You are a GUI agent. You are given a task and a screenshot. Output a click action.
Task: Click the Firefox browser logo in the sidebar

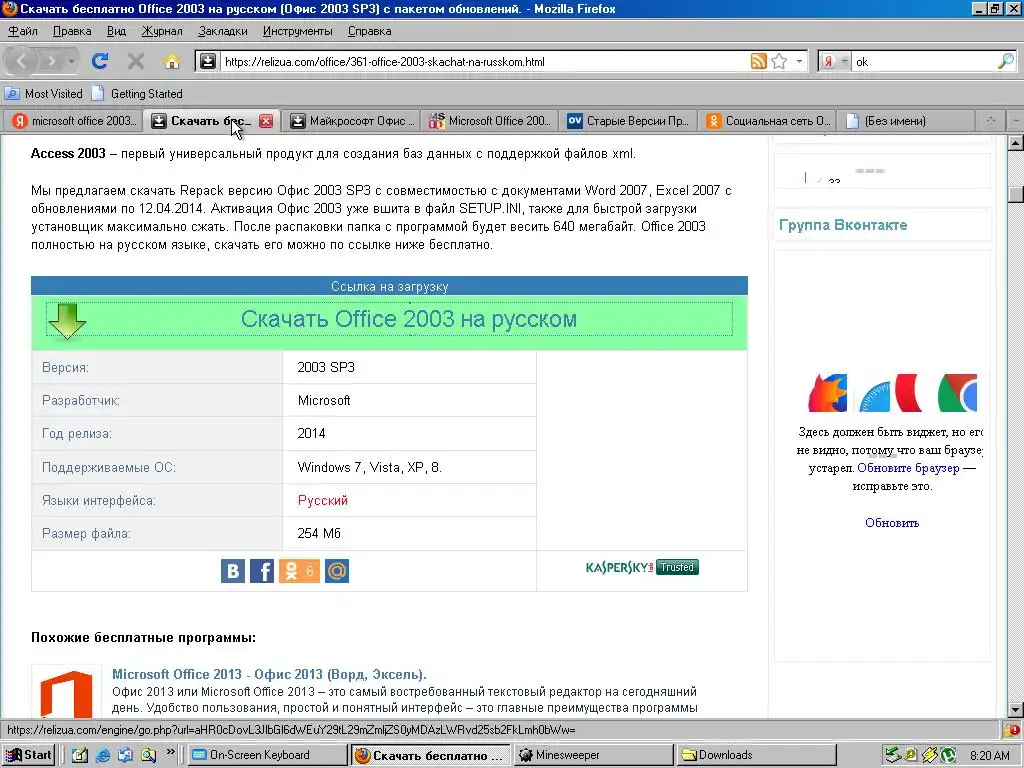coord(827,392)
